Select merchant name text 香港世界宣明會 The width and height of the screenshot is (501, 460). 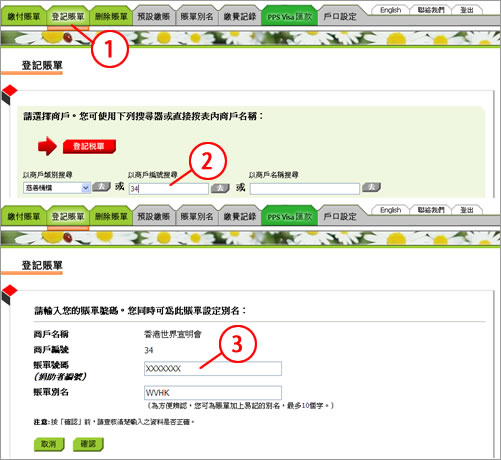[173, 334]
